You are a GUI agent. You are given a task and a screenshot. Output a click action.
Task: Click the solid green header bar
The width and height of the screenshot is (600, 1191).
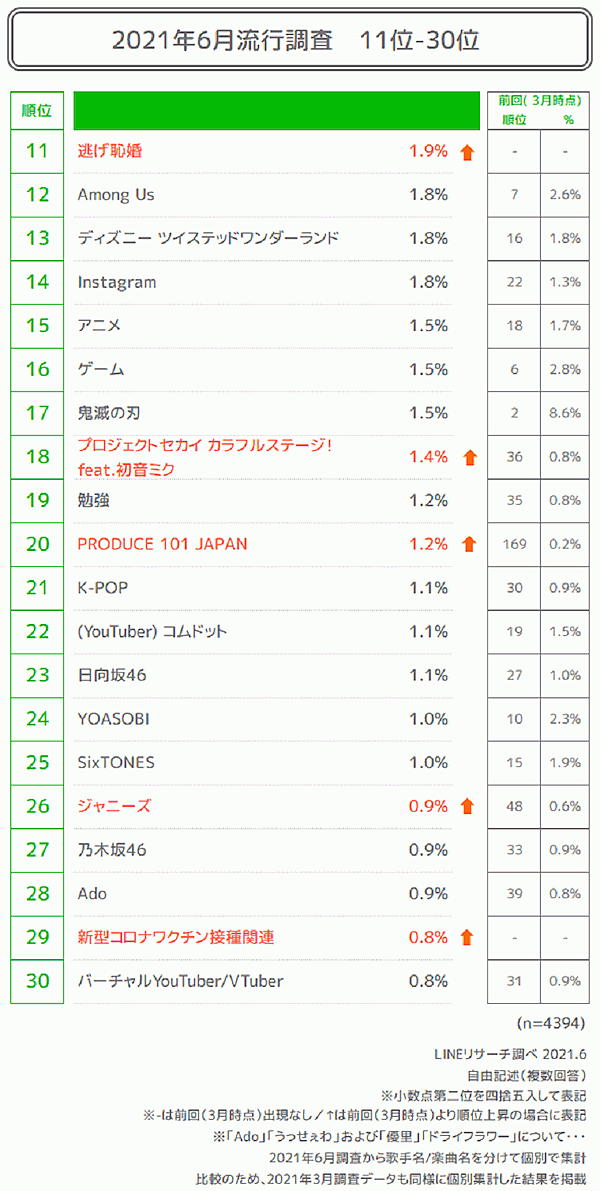click(272, 110)
